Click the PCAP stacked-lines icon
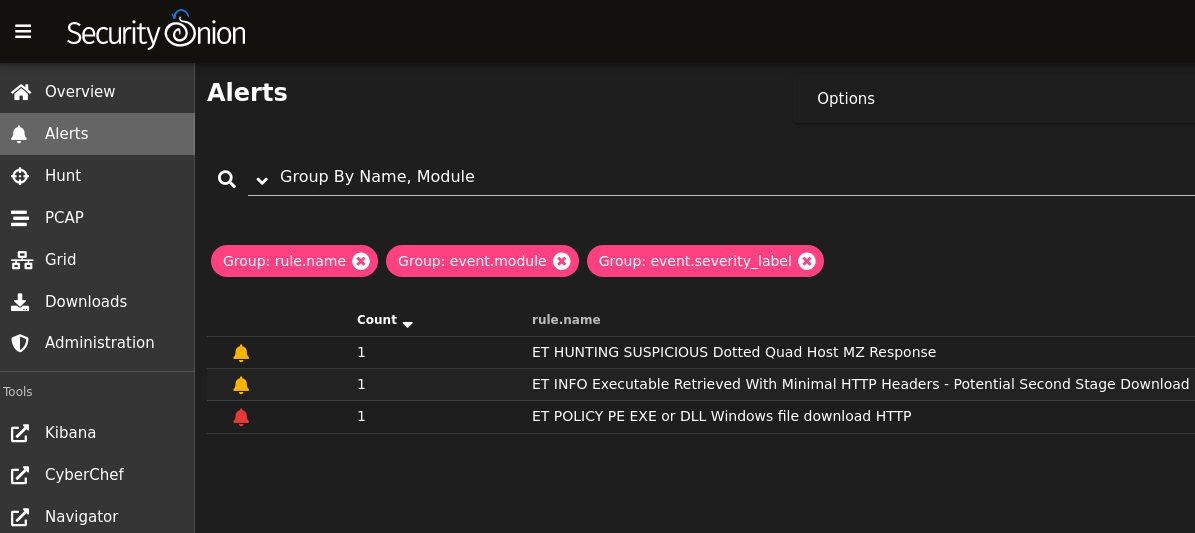This screenshot has width=1195, height=533. tap(20, 218)
